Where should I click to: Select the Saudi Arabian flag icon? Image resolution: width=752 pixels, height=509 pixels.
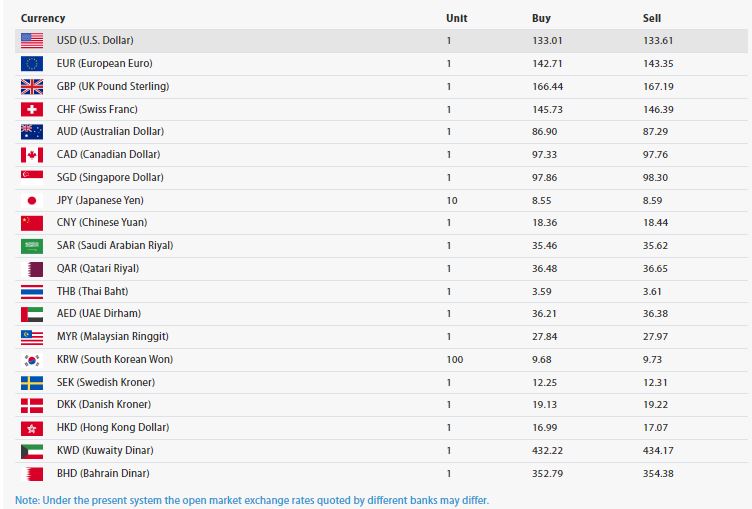point(32,246)
